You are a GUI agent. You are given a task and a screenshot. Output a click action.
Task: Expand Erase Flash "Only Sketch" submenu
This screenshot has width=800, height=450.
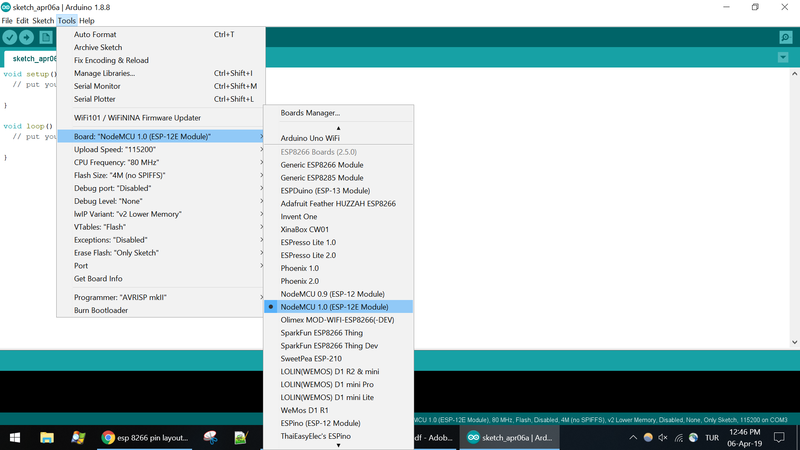point(161,253)
